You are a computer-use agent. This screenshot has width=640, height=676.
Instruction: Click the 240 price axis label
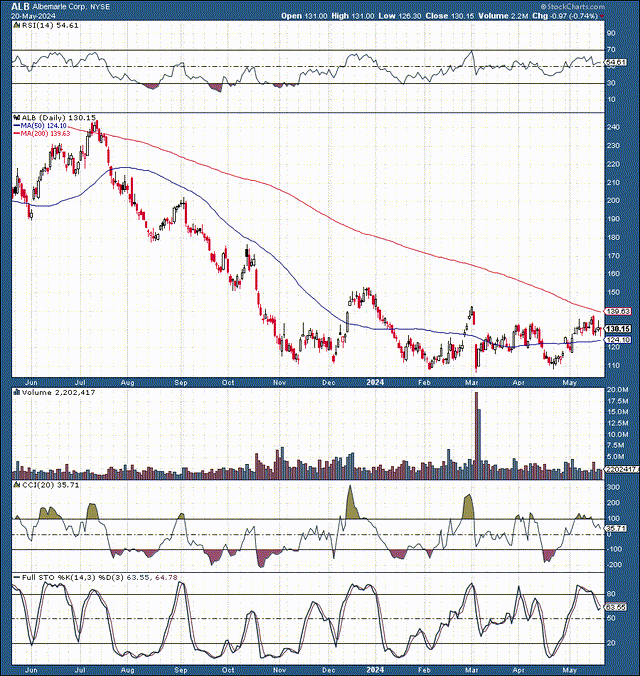(x=613, y=127)
